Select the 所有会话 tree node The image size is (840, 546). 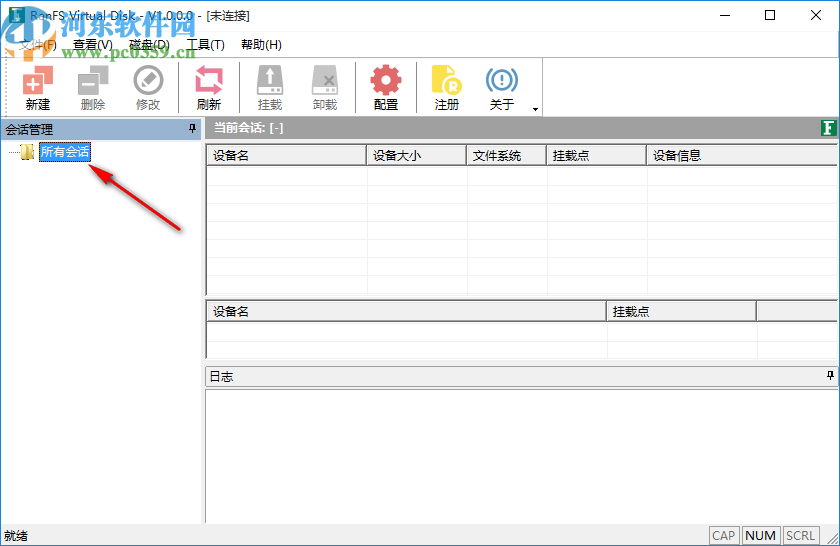tap(65, 152)
